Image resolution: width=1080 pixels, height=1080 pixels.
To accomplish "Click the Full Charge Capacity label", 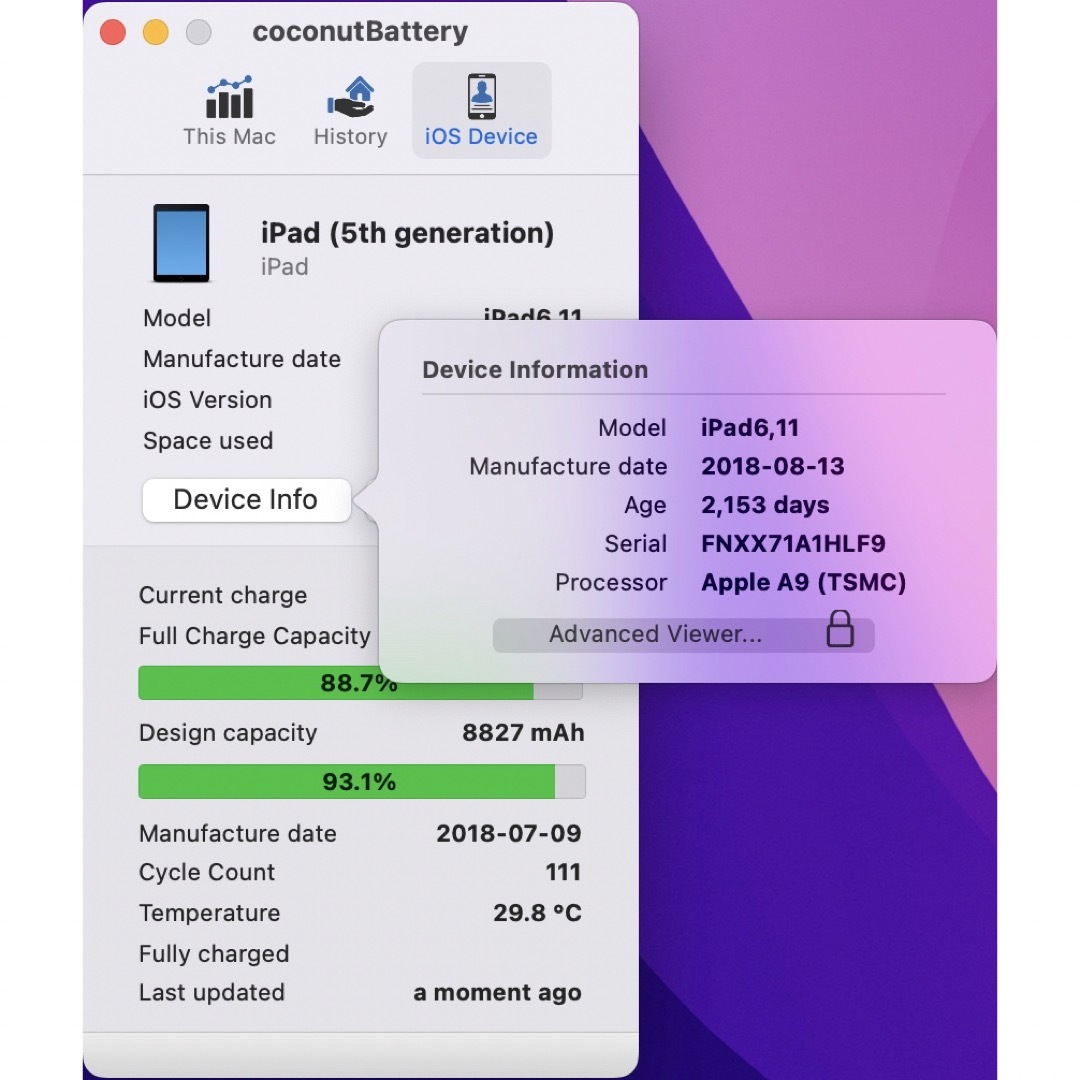I will pos(255,636).
